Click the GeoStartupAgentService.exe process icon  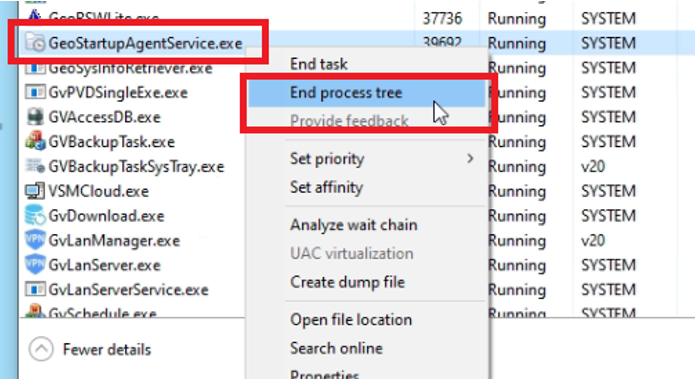[x=35, y=43]
